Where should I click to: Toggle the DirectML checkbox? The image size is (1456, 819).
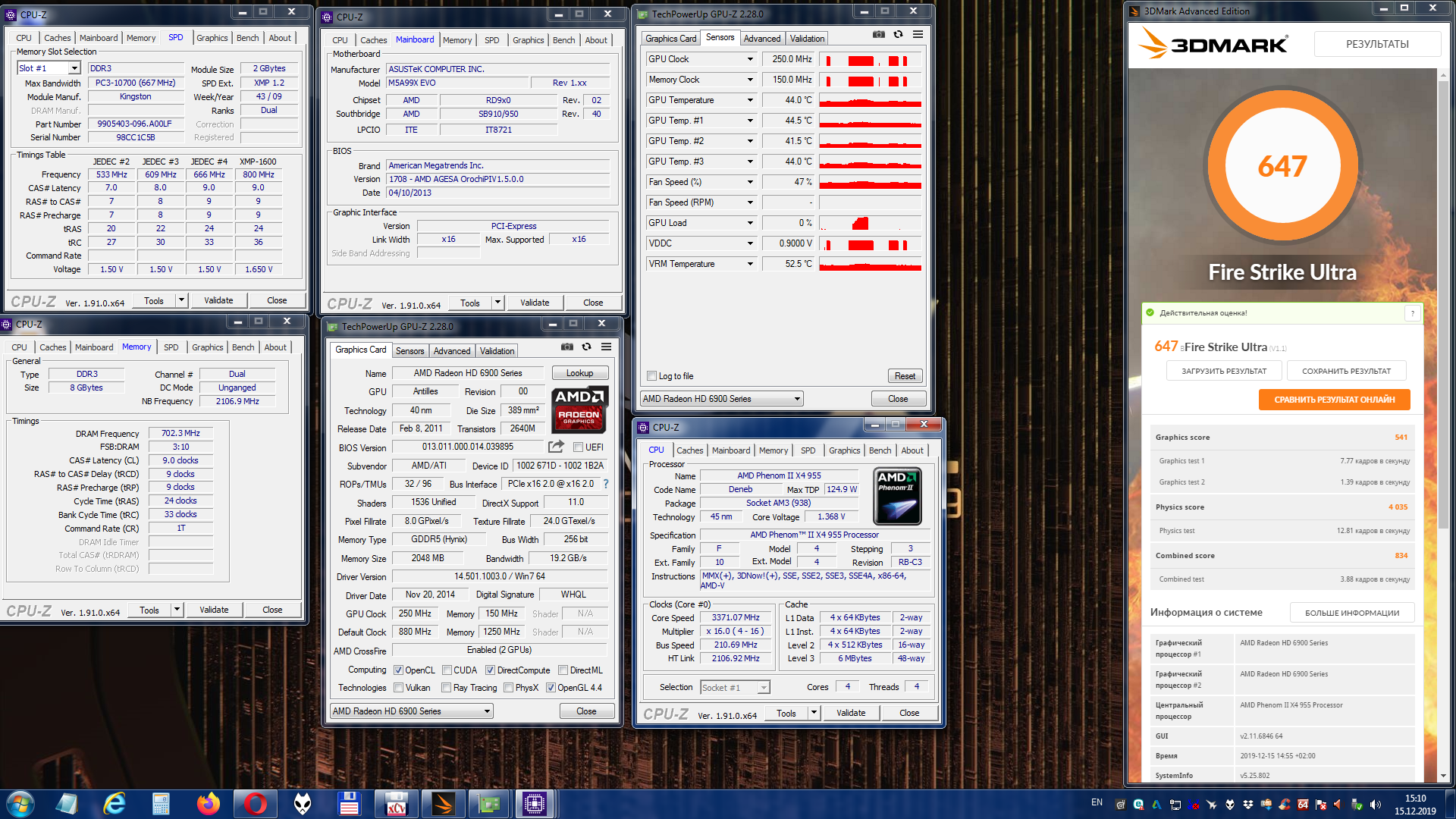coord(563,670)
